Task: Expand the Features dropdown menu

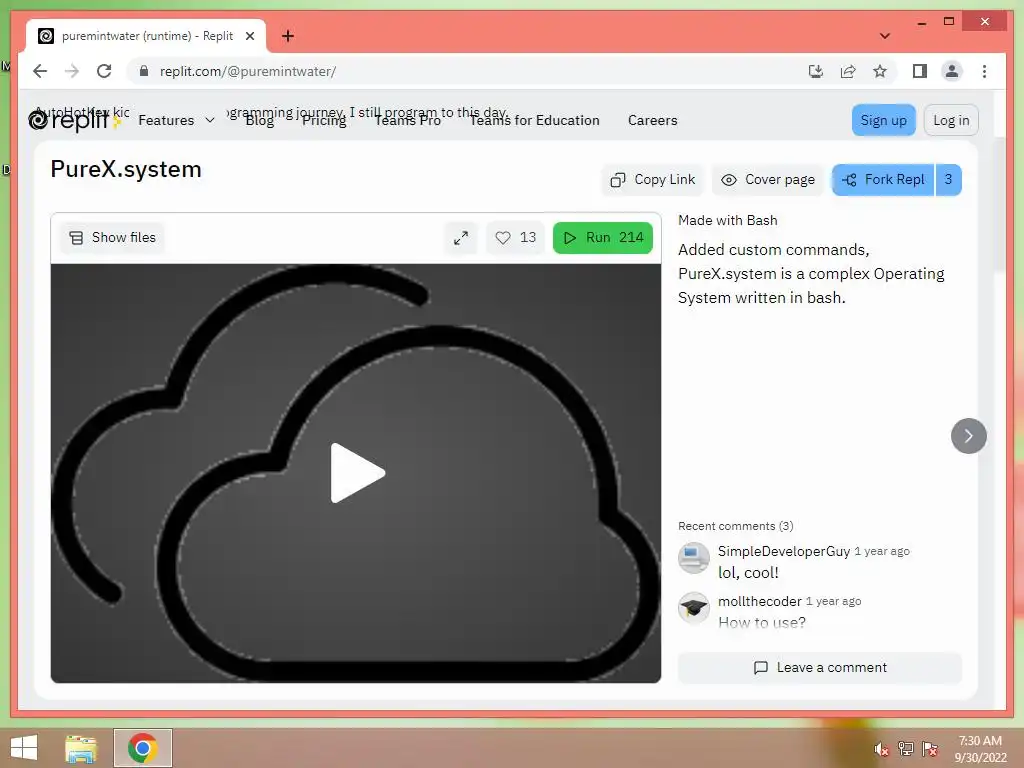Action: (176, 120)
